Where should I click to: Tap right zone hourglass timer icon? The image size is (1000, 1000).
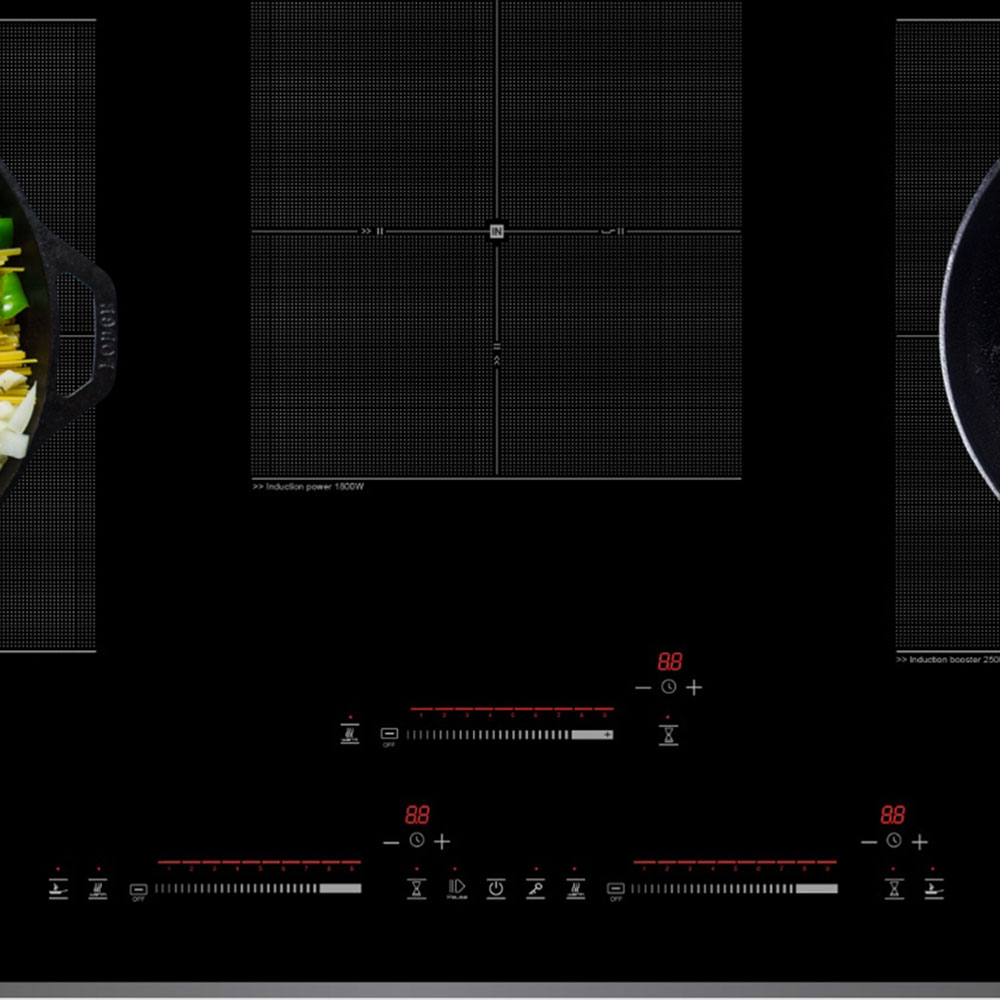tap(894, 888)
